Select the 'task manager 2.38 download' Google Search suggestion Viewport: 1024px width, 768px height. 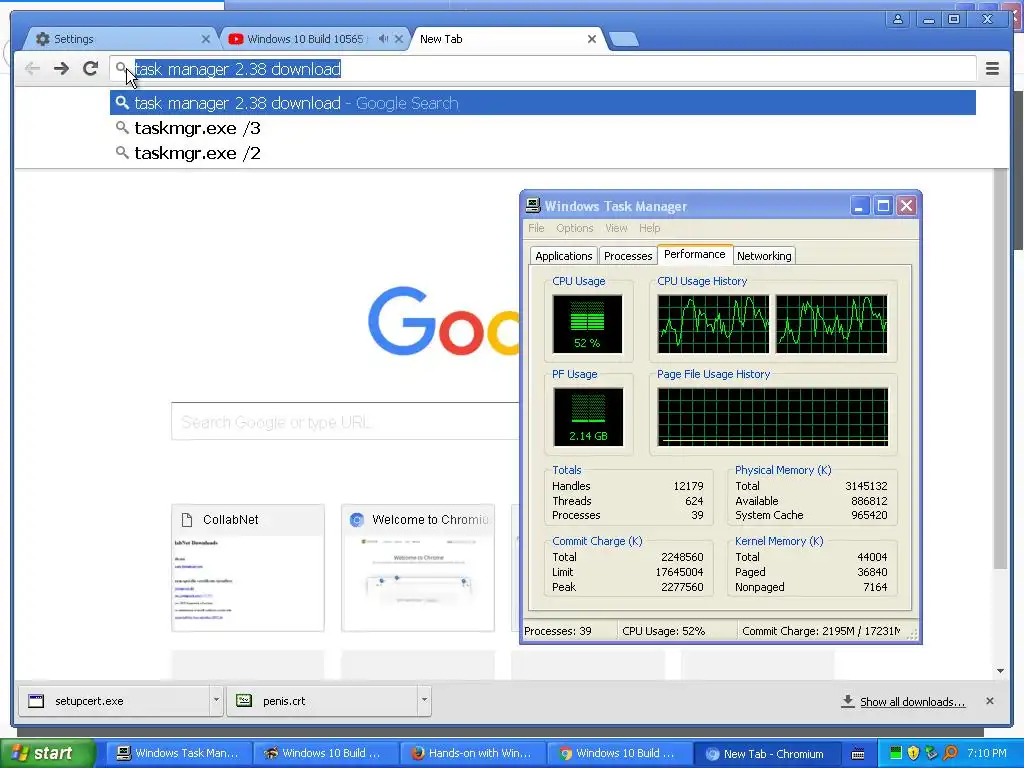pos(543,103)
